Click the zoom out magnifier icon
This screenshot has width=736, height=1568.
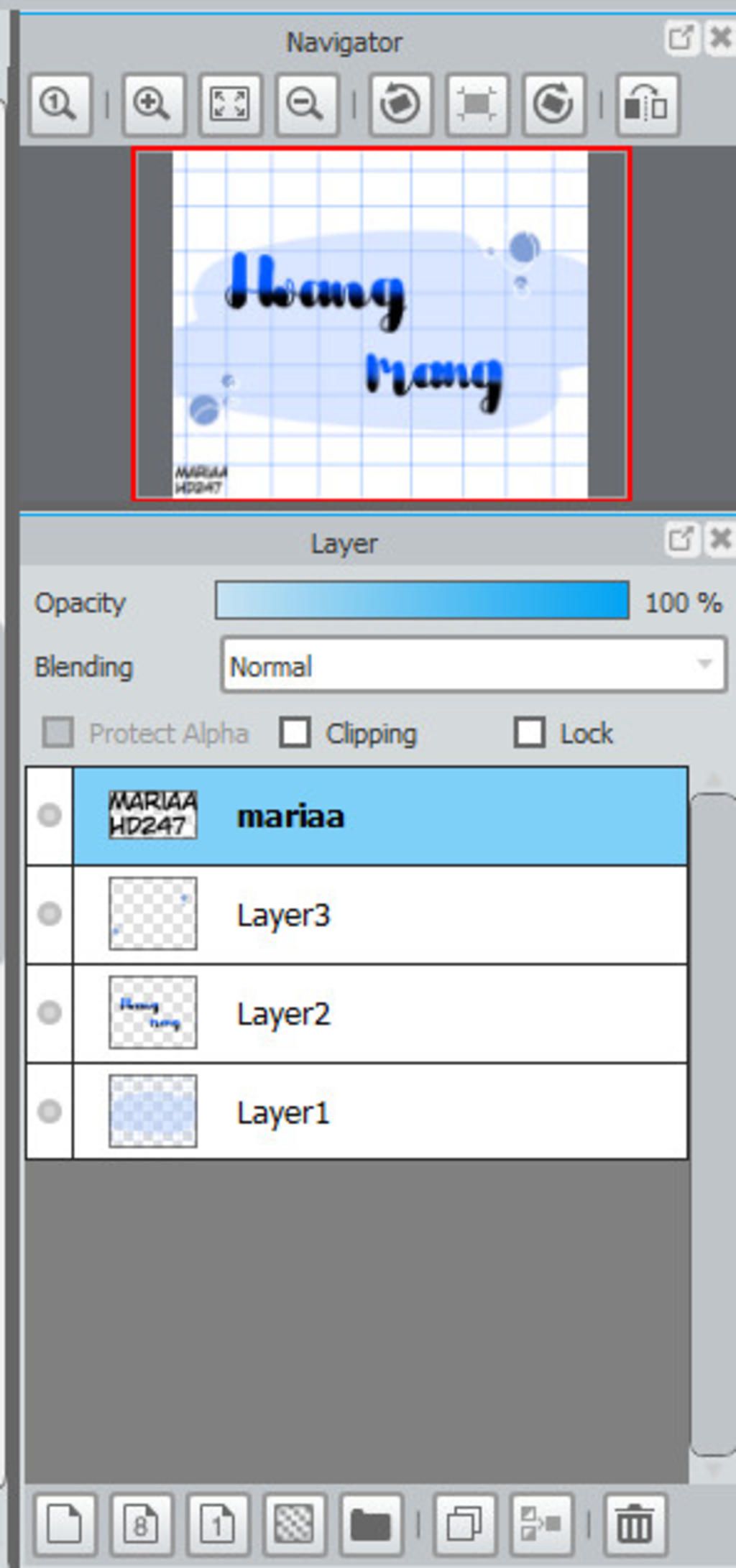pos(306,105)
